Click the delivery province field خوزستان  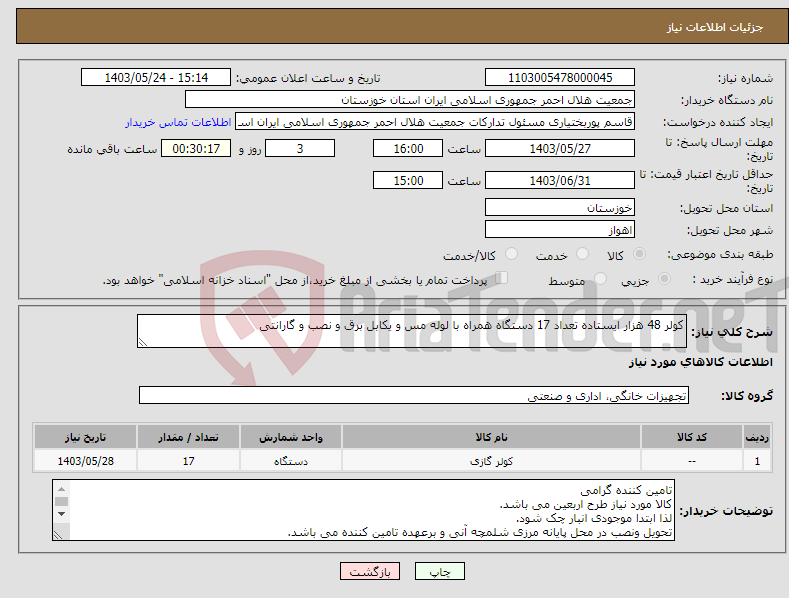pyautogui.click(x=560, y=207)
